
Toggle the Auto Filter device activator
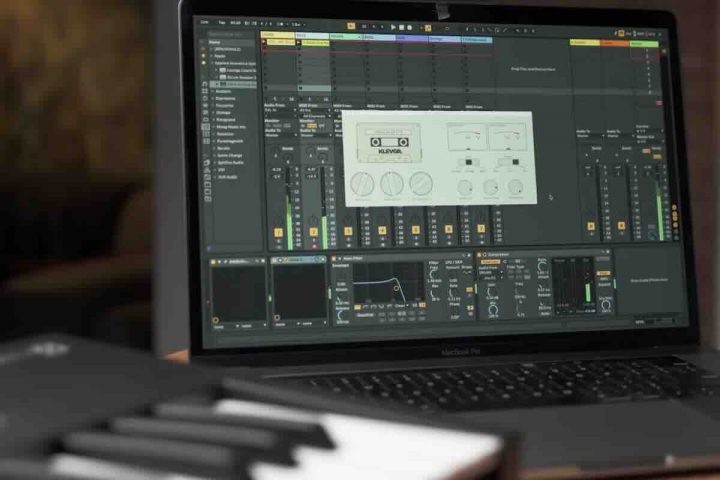pos(334,259)
